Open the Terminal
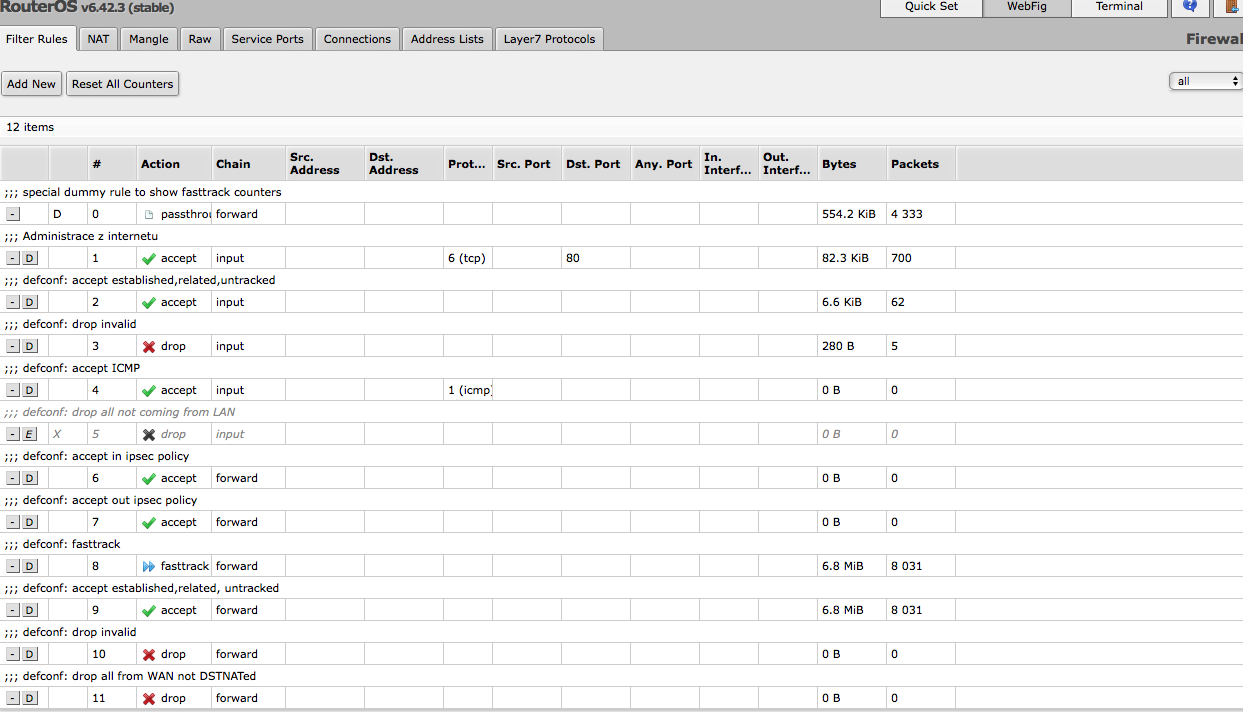The width and height of the screenshot is (1243, 712). [x=1119, y=7]
